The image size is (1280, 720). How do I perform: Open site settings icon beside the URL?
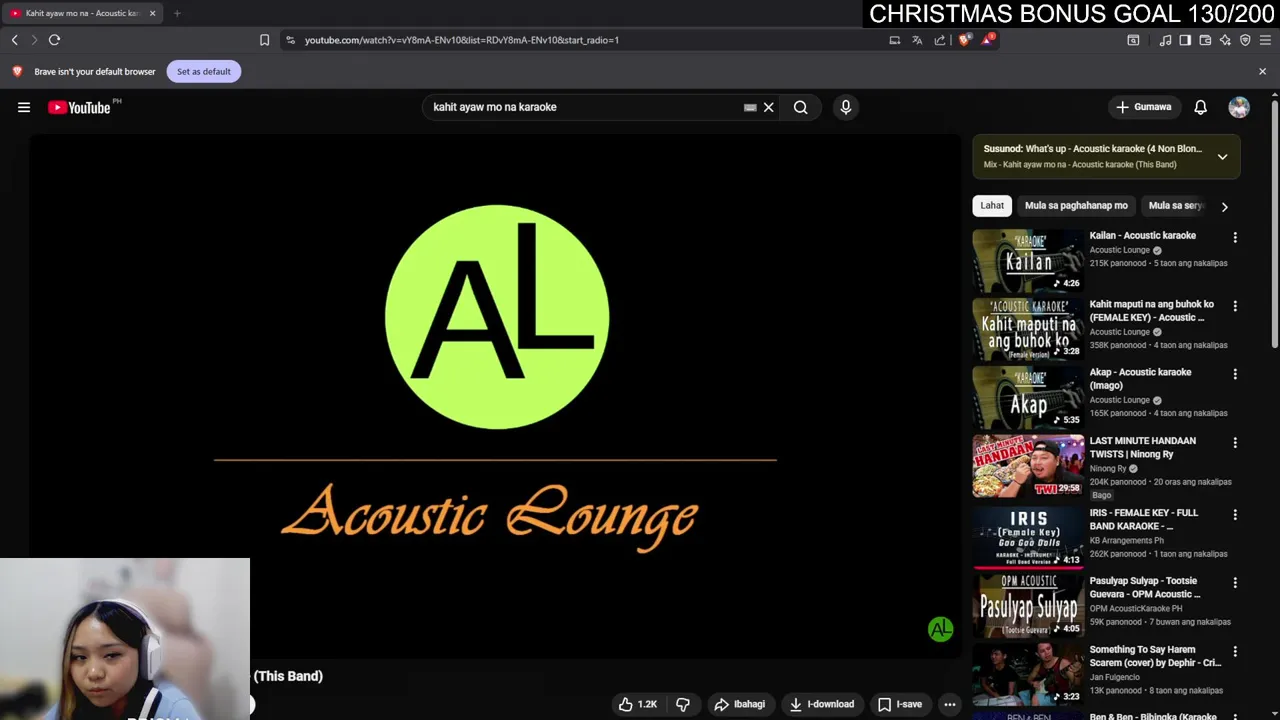click(290, 40)
